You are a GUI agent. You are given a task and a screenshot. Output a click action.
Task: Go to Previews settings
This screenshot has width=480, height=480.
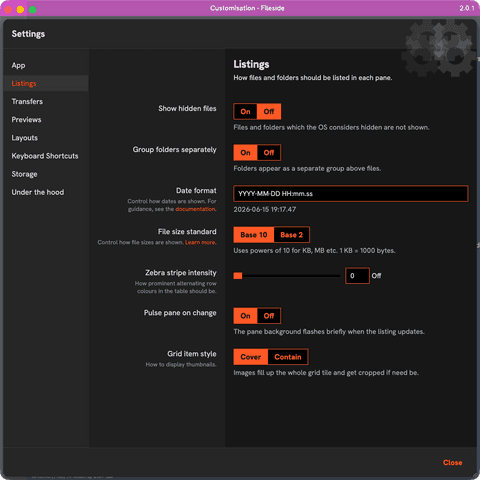26,120
